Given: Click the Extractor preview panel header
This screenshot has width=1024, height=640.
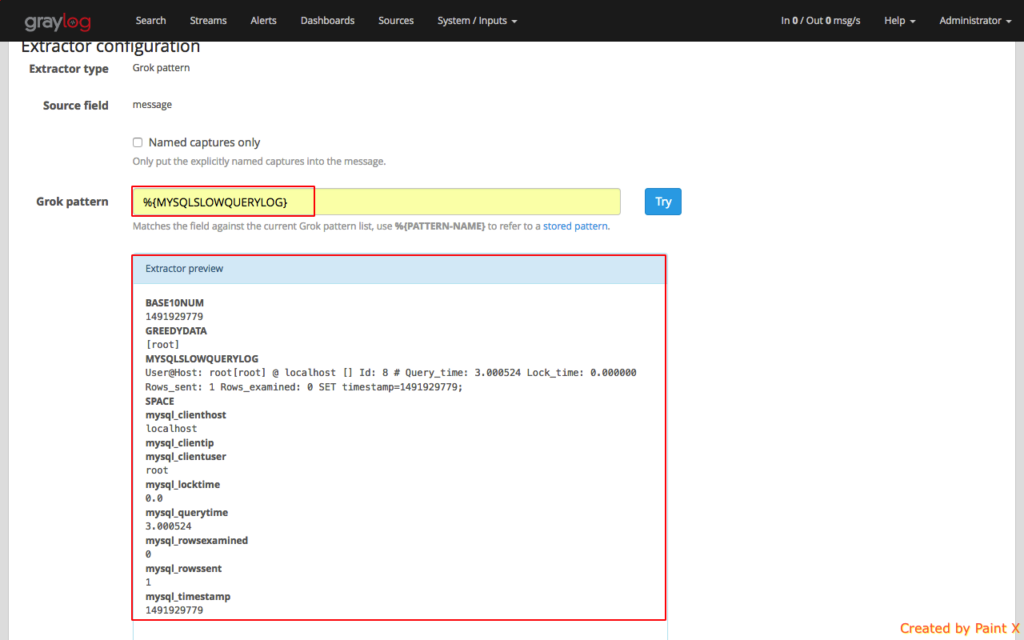Looking at the screenshot, I should point(184,268).
